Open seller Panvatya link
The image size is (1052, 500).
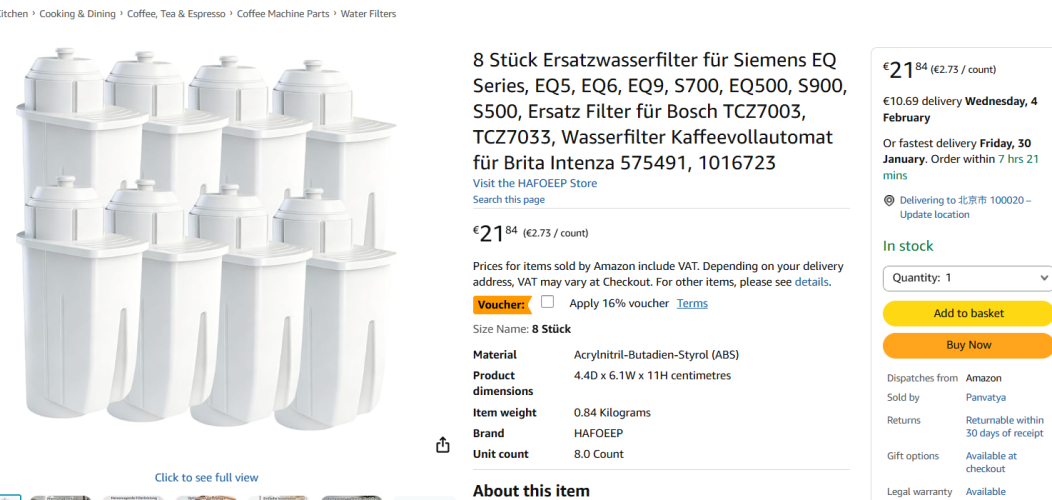tap(985, 397)
